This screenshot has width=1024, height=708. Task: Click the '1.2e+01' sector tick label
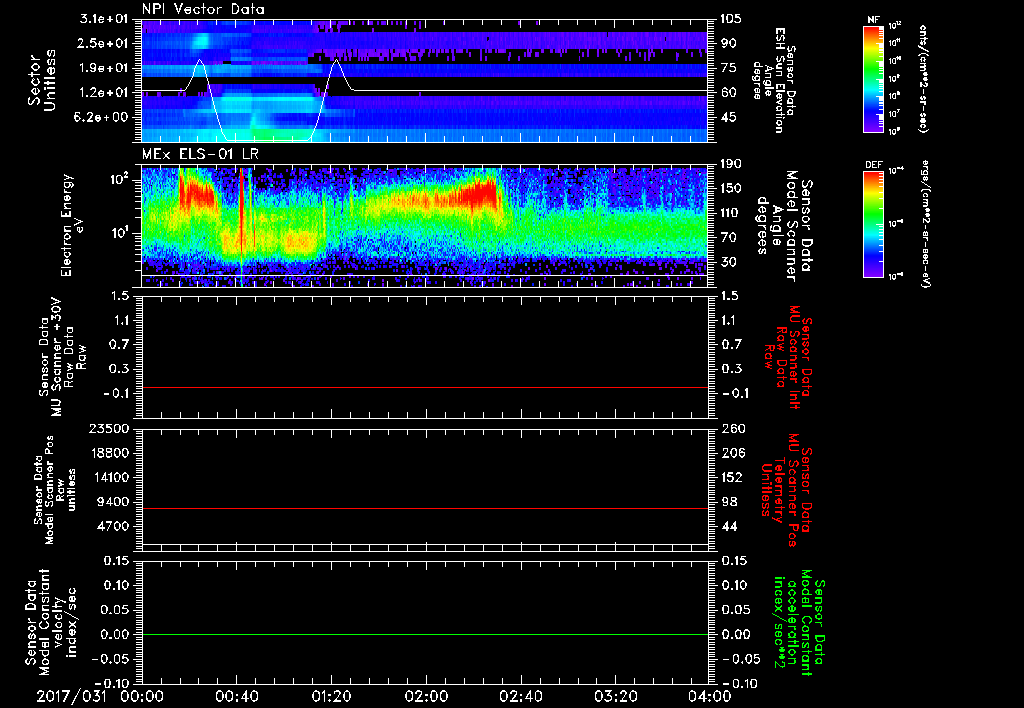click(x=104, y=92)
